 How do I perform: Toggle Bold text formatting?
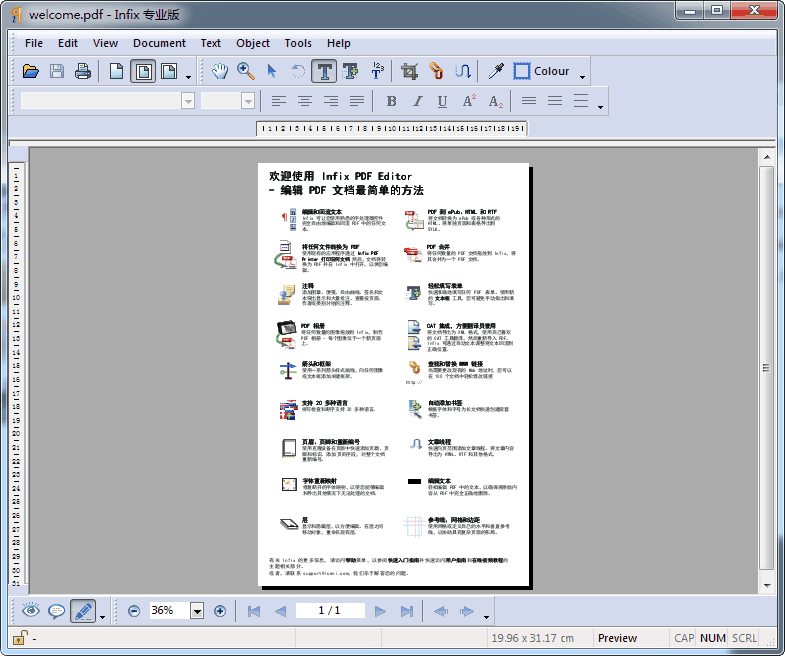(x=391, y=101)
